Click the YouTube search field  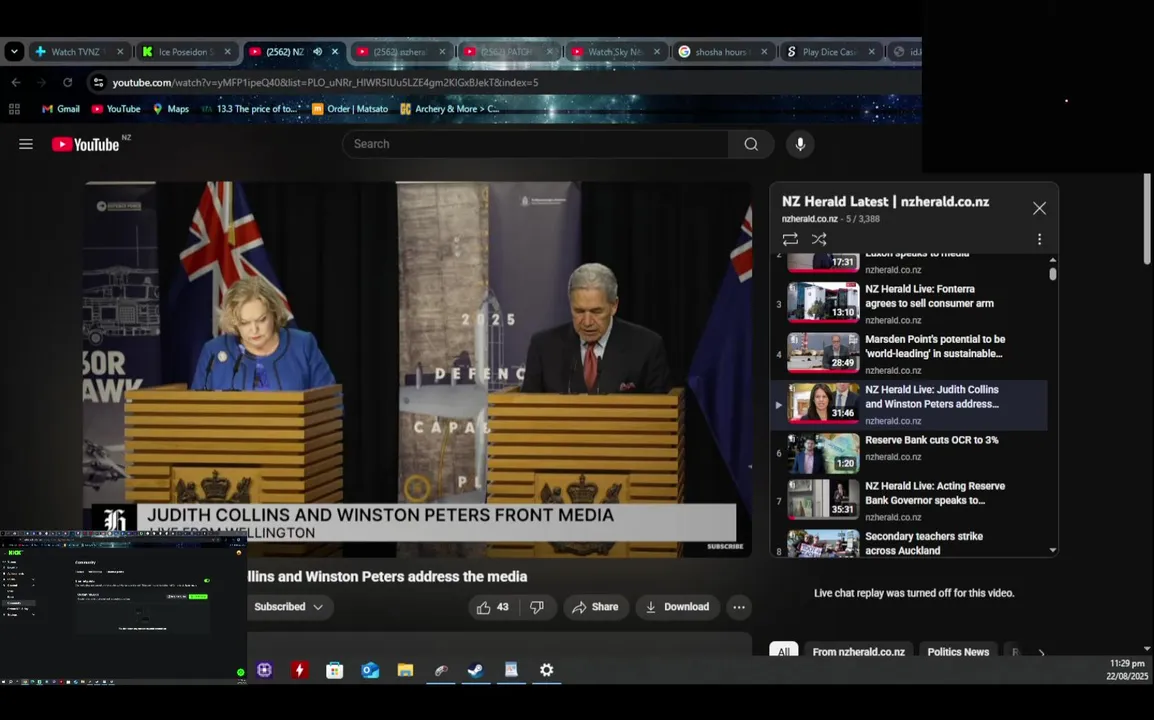536,144
